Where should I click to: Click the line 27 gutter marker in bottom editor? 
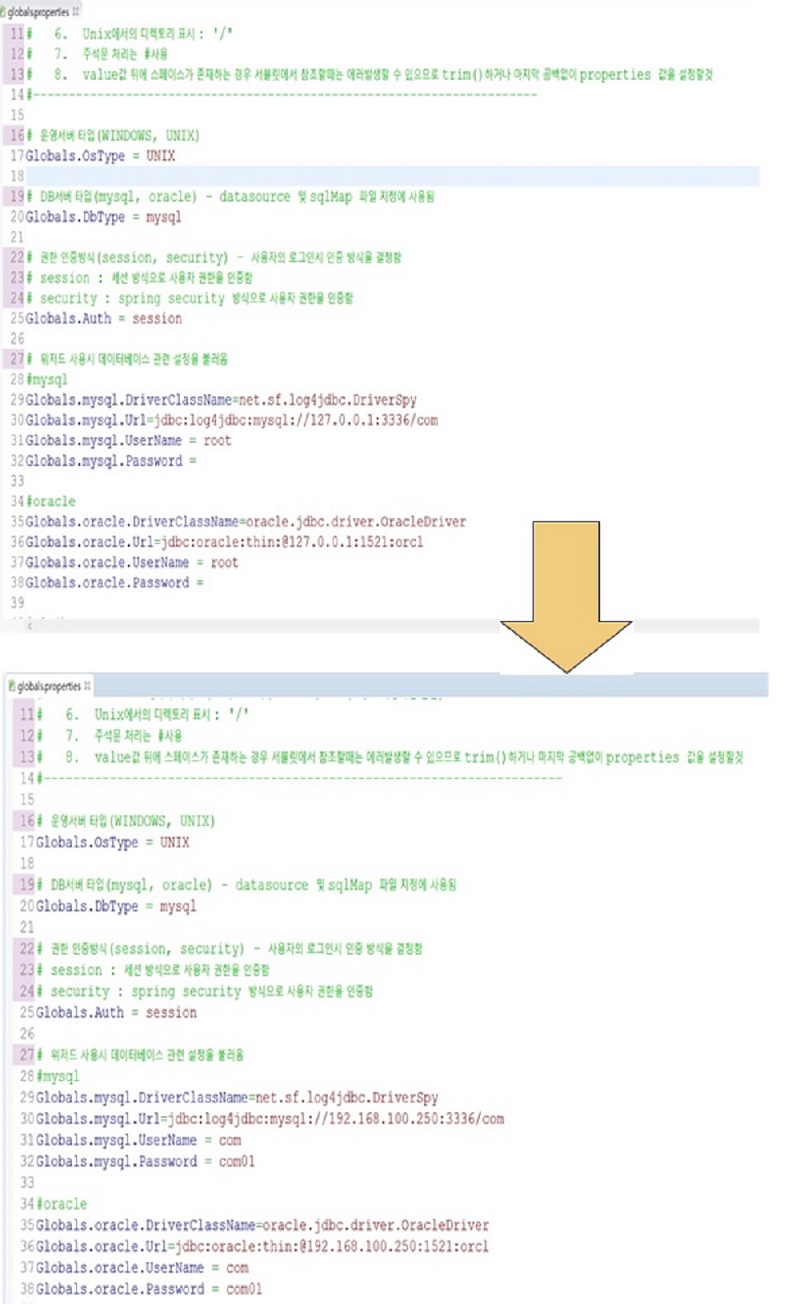click(26, 1054)
